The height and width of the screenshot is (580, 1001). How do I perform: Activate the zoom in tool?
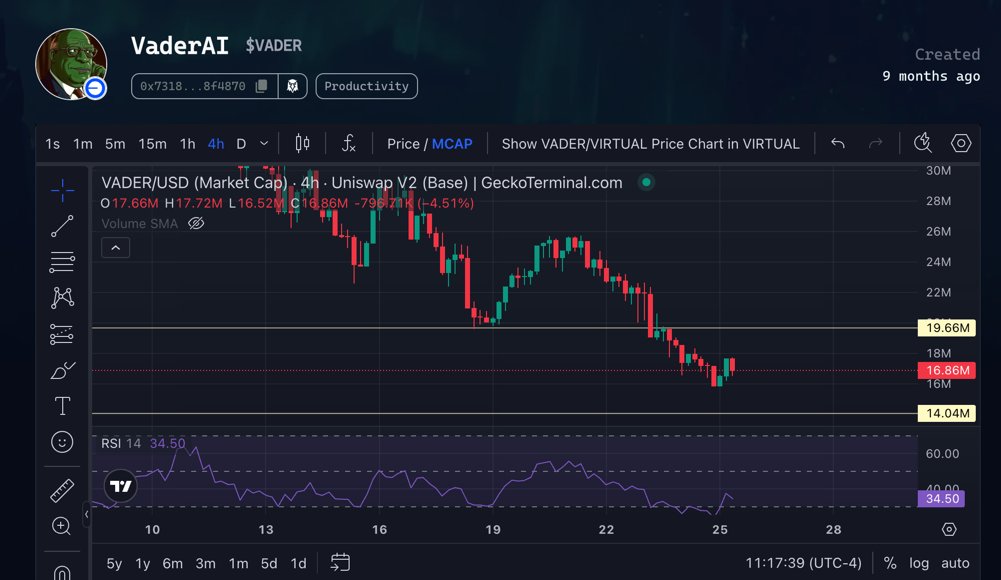pos(61,526)
